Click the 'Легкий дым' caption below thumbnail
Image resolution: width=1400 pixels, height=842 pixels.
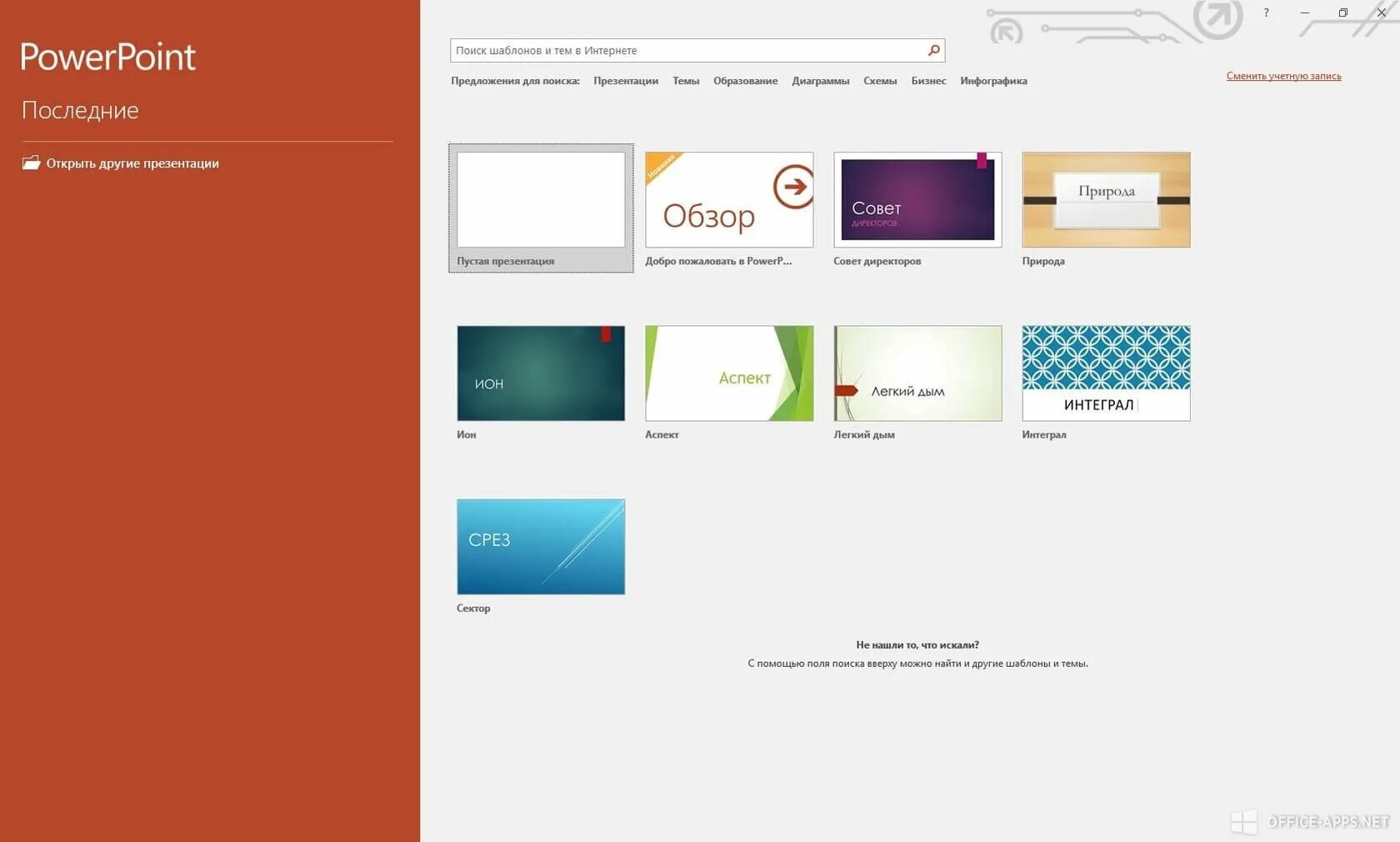pyautogui.click(x=864, y=434)
